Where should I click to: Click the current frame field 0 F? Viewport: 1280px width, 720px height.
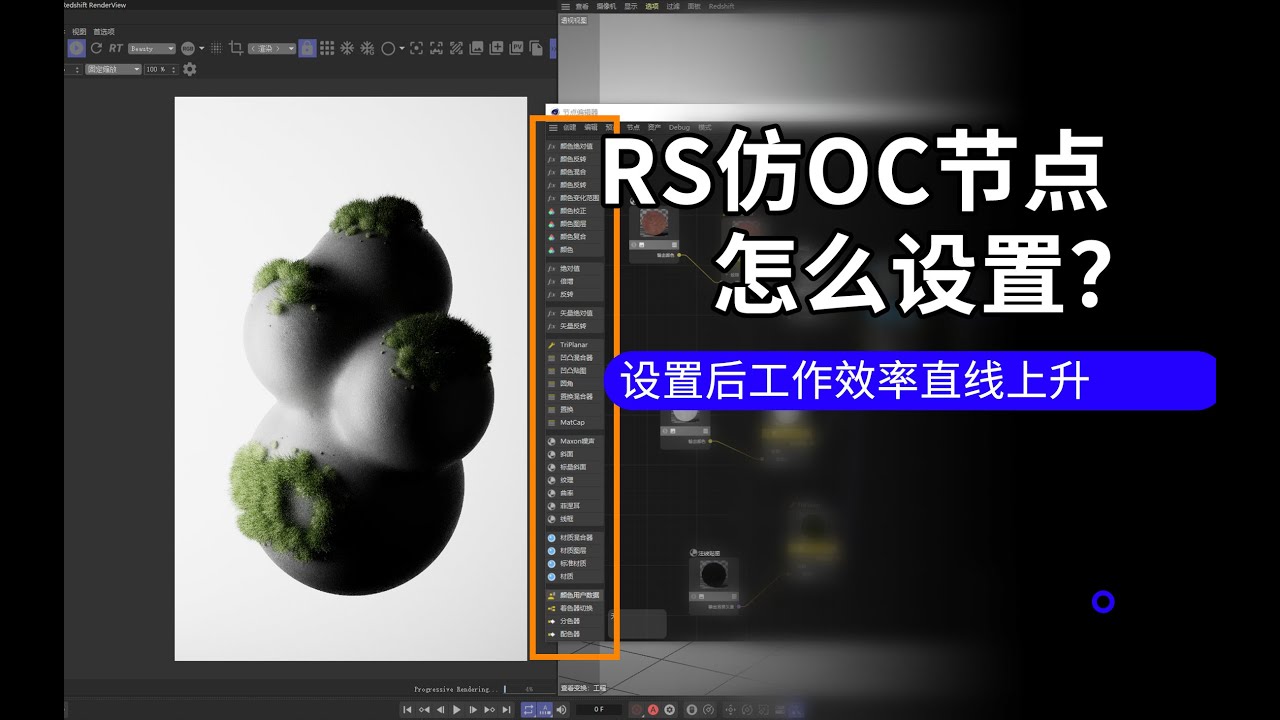coord(599,710)
